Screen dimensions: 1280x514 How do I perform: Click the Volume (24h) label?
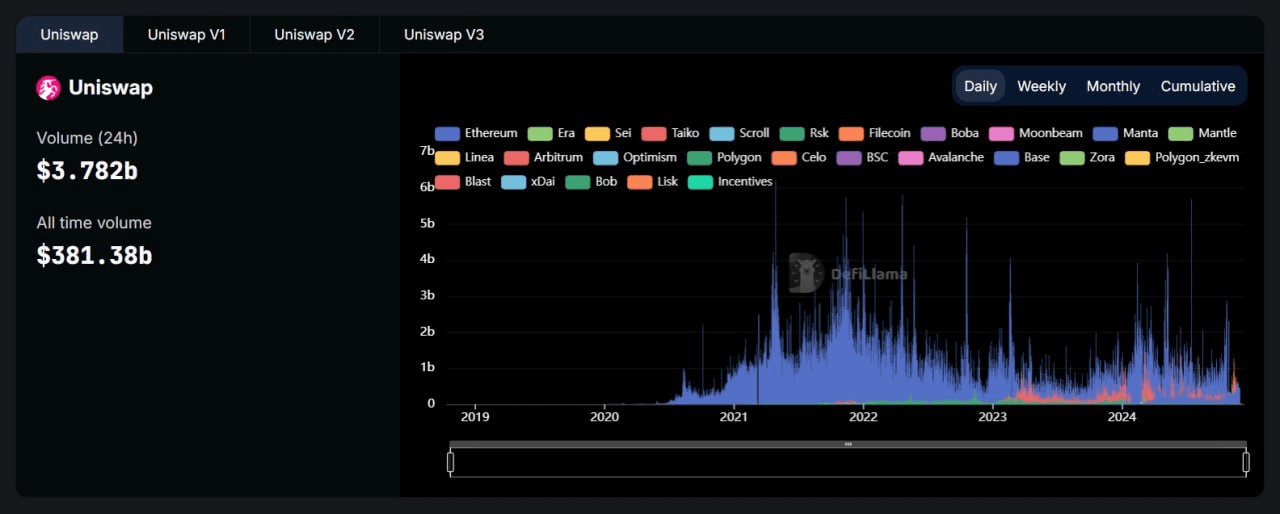coord(87,138)
